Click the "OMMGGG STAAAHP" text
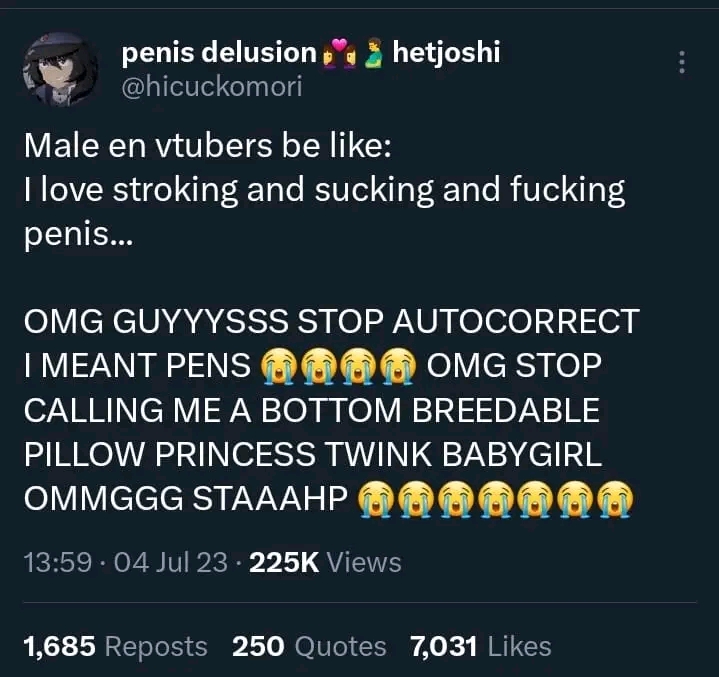719x677 pixels. [x=186, y=499]
